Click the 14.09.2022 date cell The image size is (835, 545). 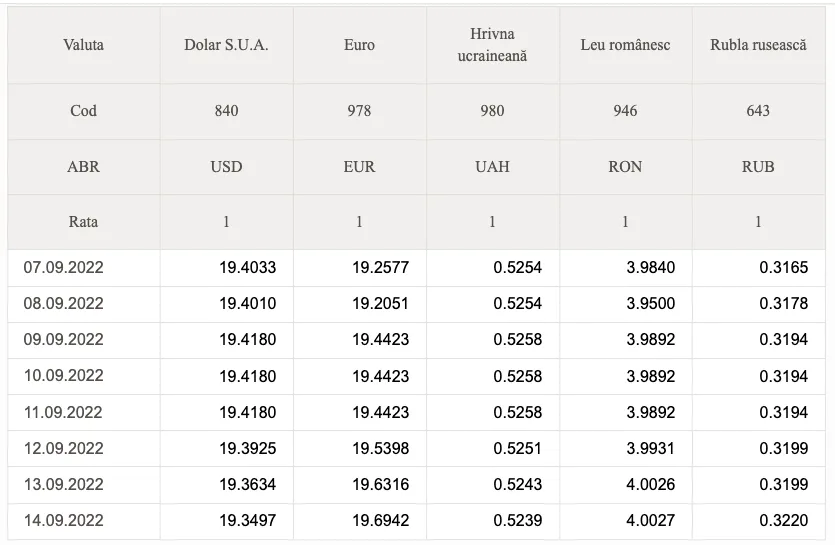tap(84, 520)
